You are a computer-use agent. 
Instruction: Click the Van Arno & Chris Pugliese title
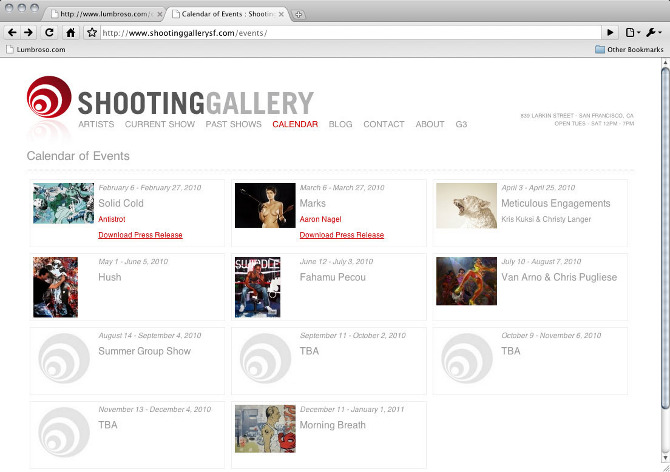559,277
